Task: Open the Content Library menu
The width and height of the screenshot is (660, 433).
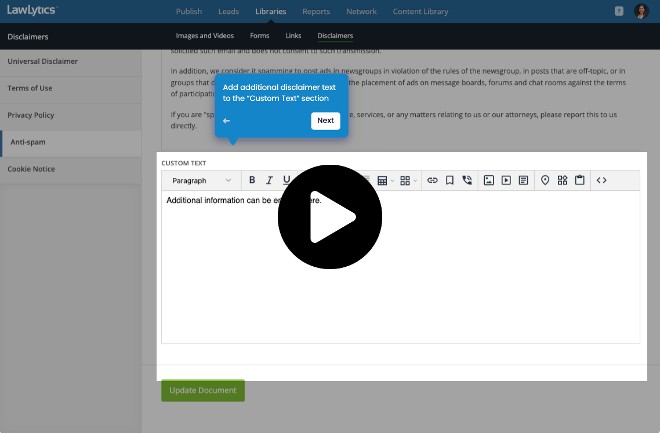Action: tap(420, 11)
